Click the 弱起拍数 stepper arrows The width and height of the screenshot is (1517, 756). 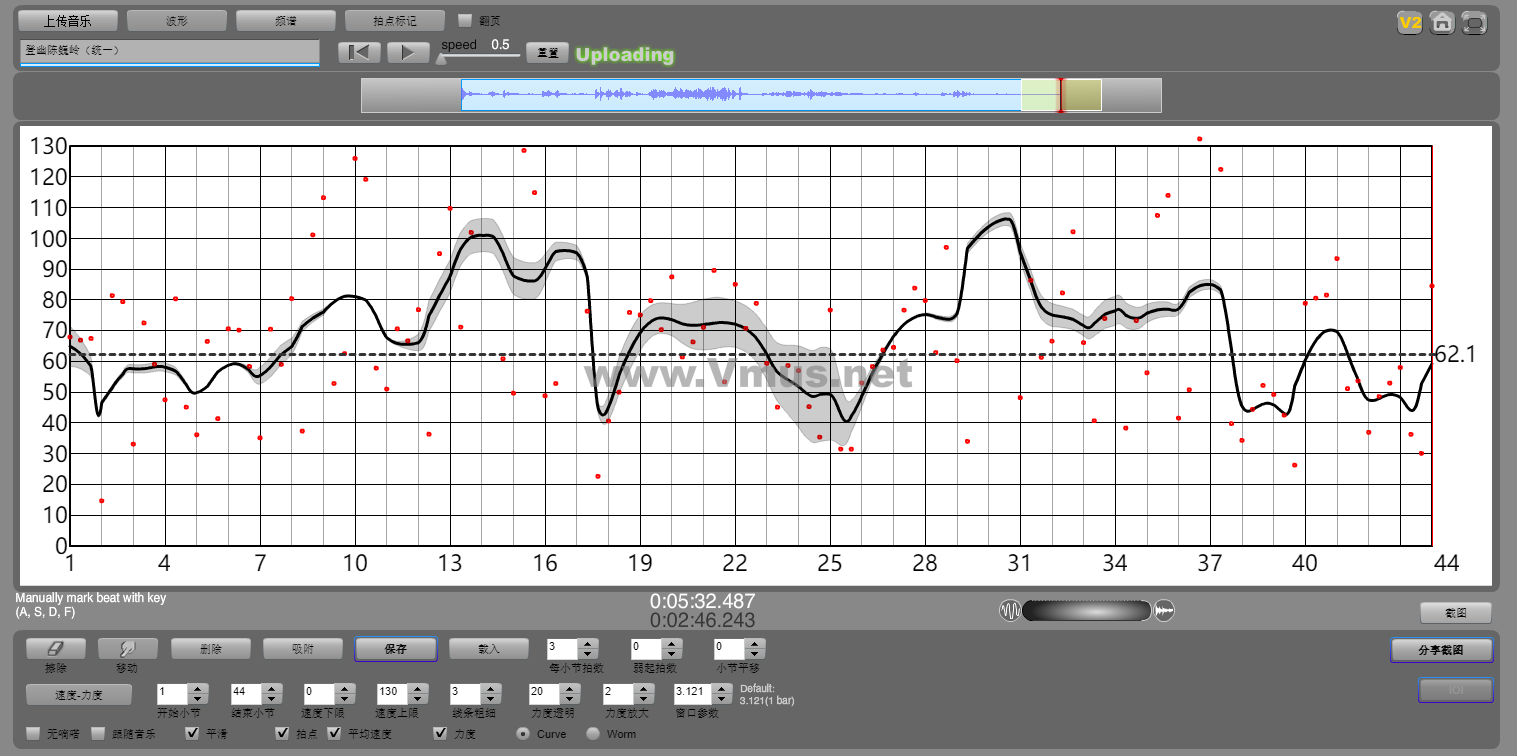(x=672, y=649)
